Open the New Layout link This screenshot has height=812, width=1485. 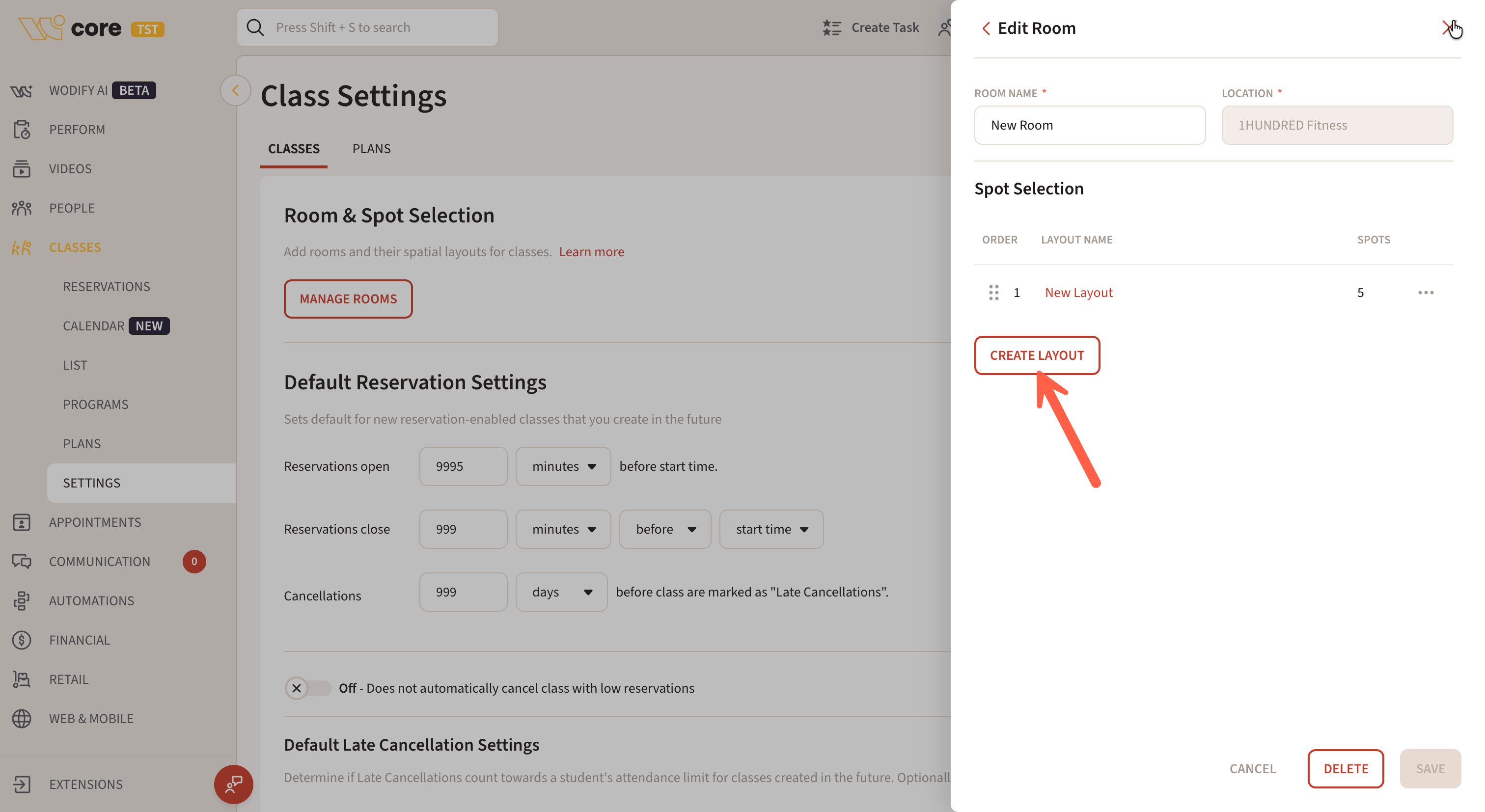pos(1078,293)
